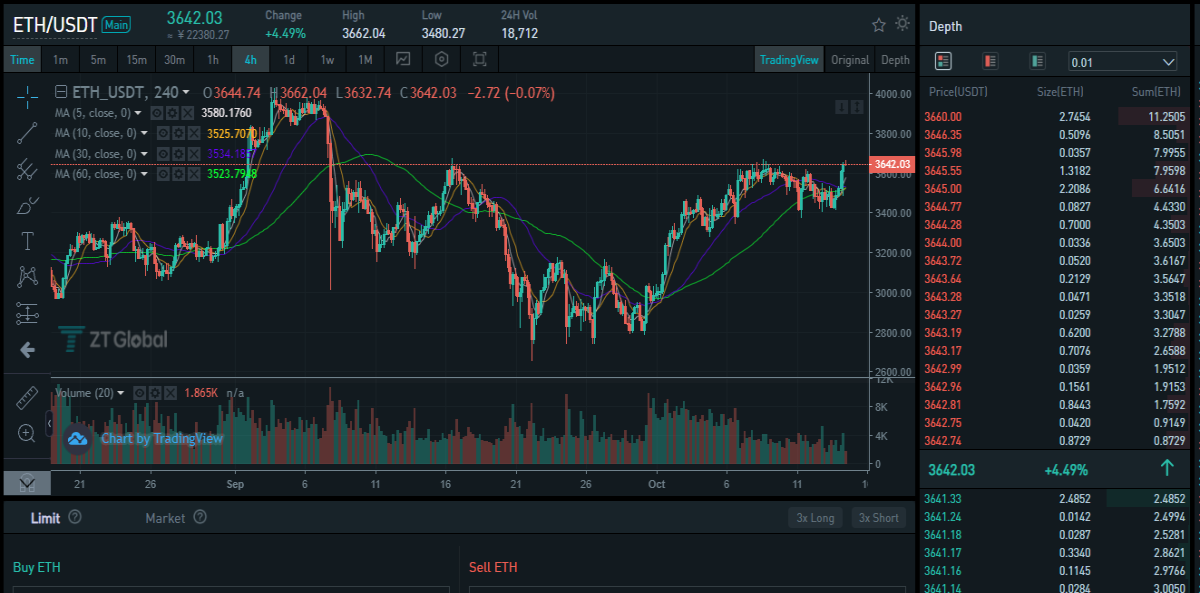Select the measure ruler tool

pos(27,397)
